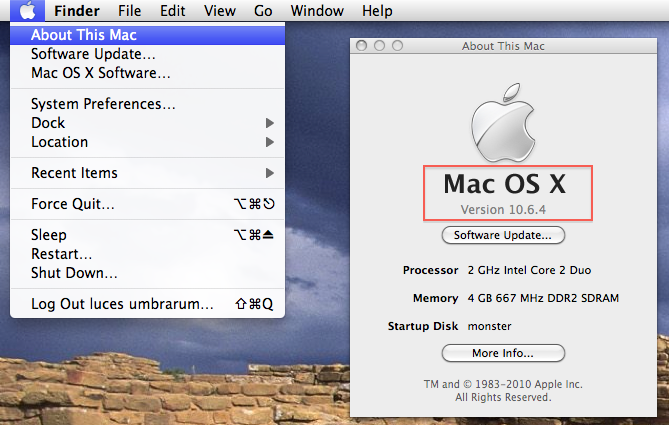669x425 pixels.
Task: Open the Go menu
Action: 263,10
